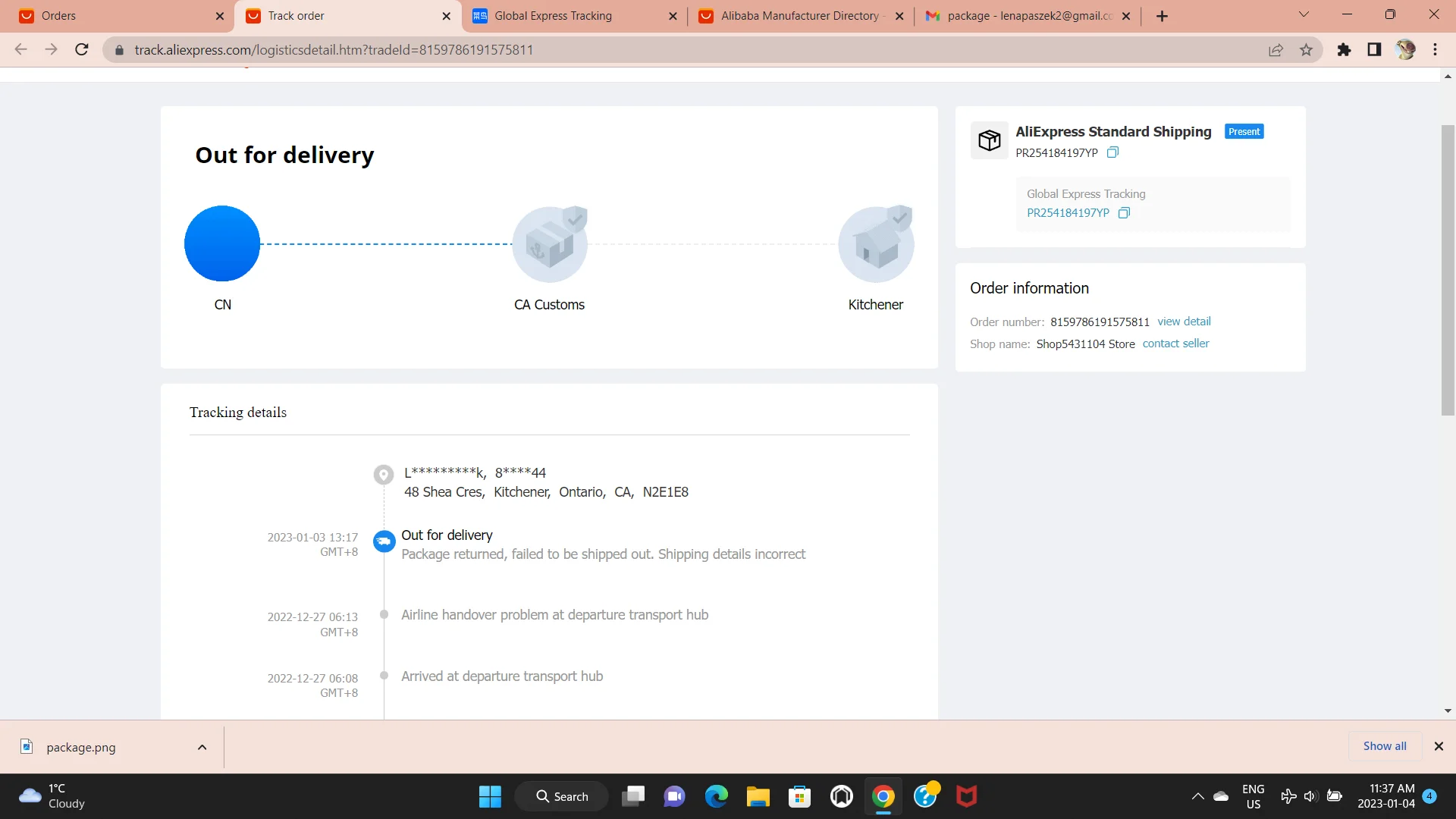Screen dimensions: 1456x819
Task: Show hidden system tray icons
Action: [x=1197, y=796]
